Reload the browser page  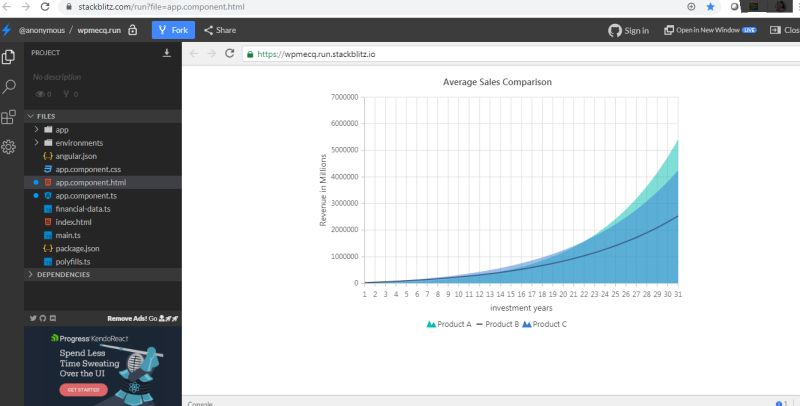point(45,7)
